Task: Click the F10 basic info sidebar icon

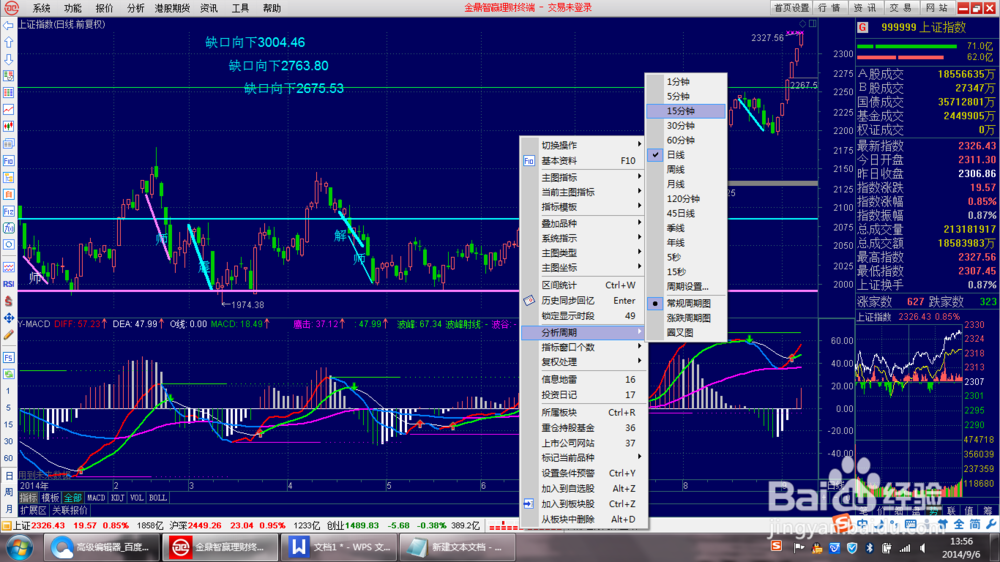Action: 8,161
